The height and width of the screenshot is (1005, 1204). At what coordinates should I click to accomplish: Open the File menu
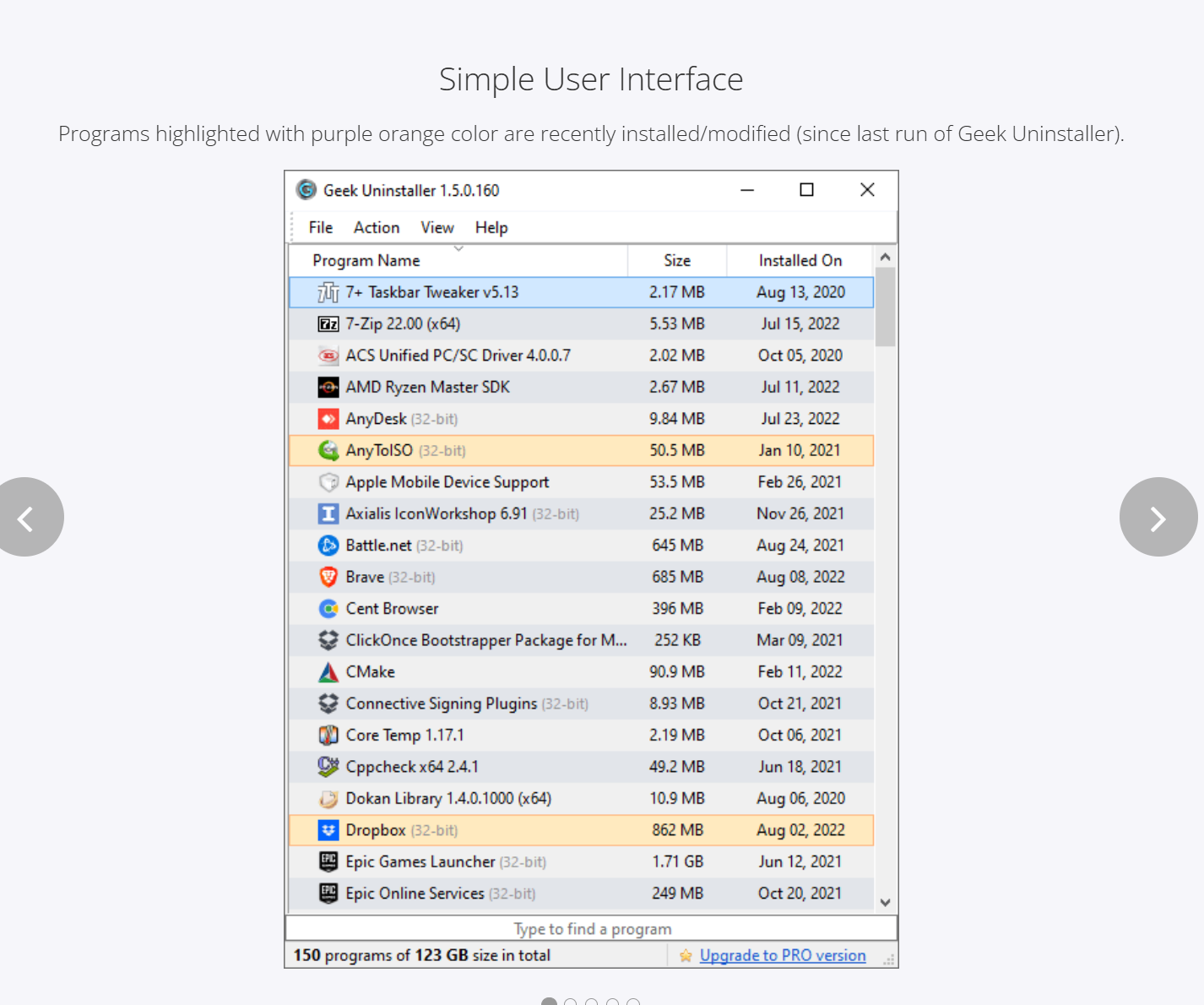pos(321,228)
